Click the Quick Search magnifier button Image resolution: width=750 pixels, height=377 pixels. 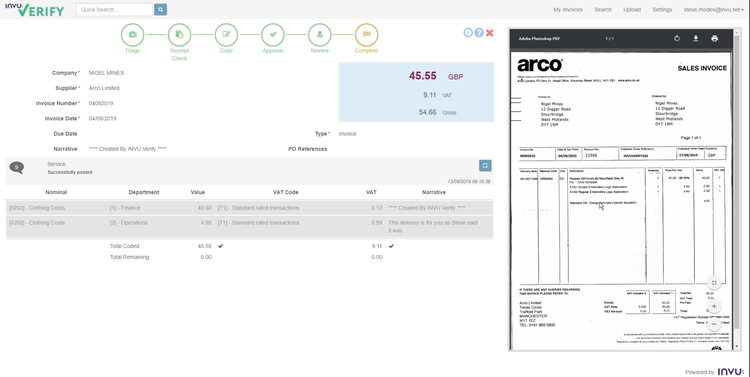pyautogui.click(x=161, y=9)
